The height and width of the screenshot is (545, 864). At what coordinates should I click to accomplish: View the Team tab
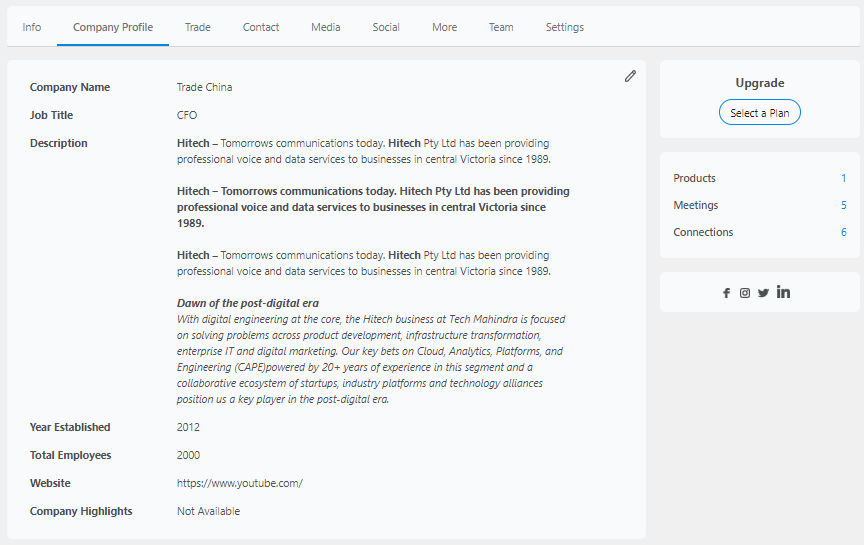501,27
